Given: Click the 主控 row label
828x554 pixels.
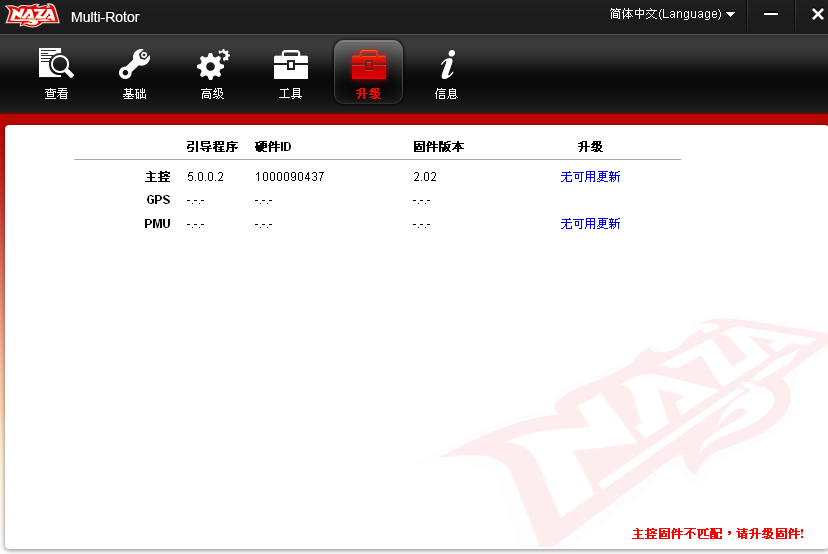Looking at the screenshot, I should (x=157, y=176).
